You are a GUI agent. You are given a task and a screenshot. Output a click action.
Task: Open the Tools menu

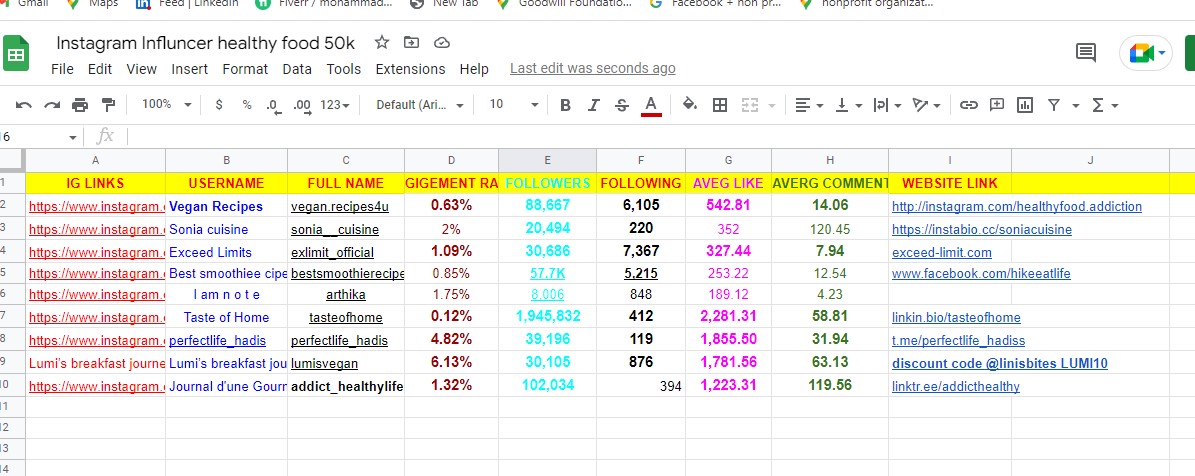(x=344, y=69)
